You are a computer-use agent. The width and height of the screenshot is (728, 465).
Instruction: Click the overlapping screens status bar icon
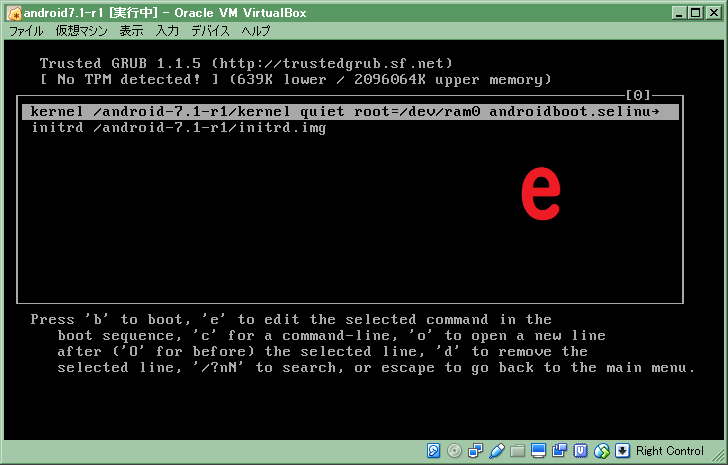tap(559, 451)
